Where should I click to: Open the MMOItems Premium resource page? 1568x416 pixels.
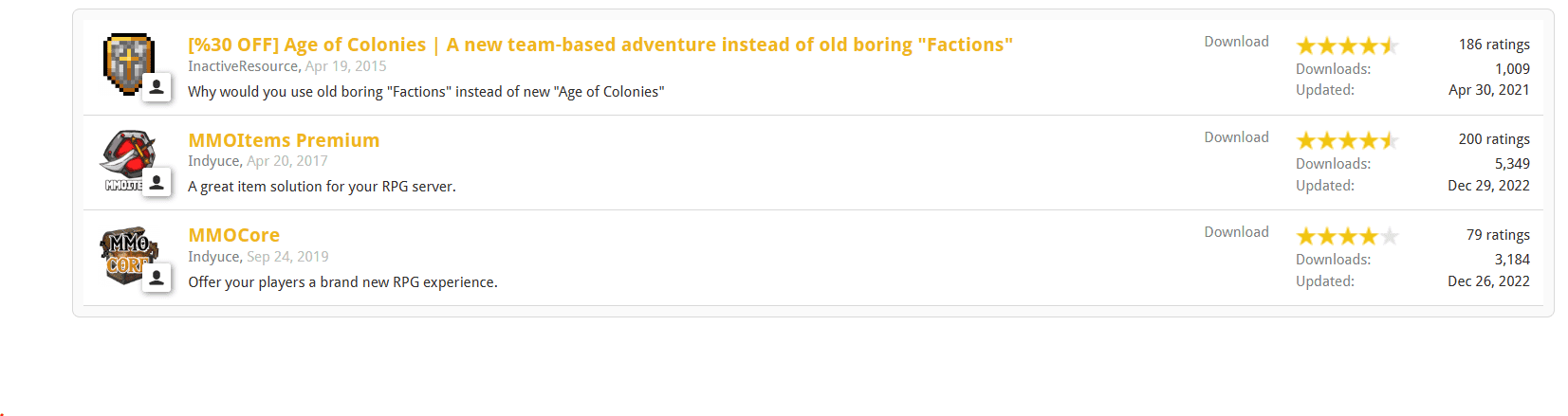(284, 140)
